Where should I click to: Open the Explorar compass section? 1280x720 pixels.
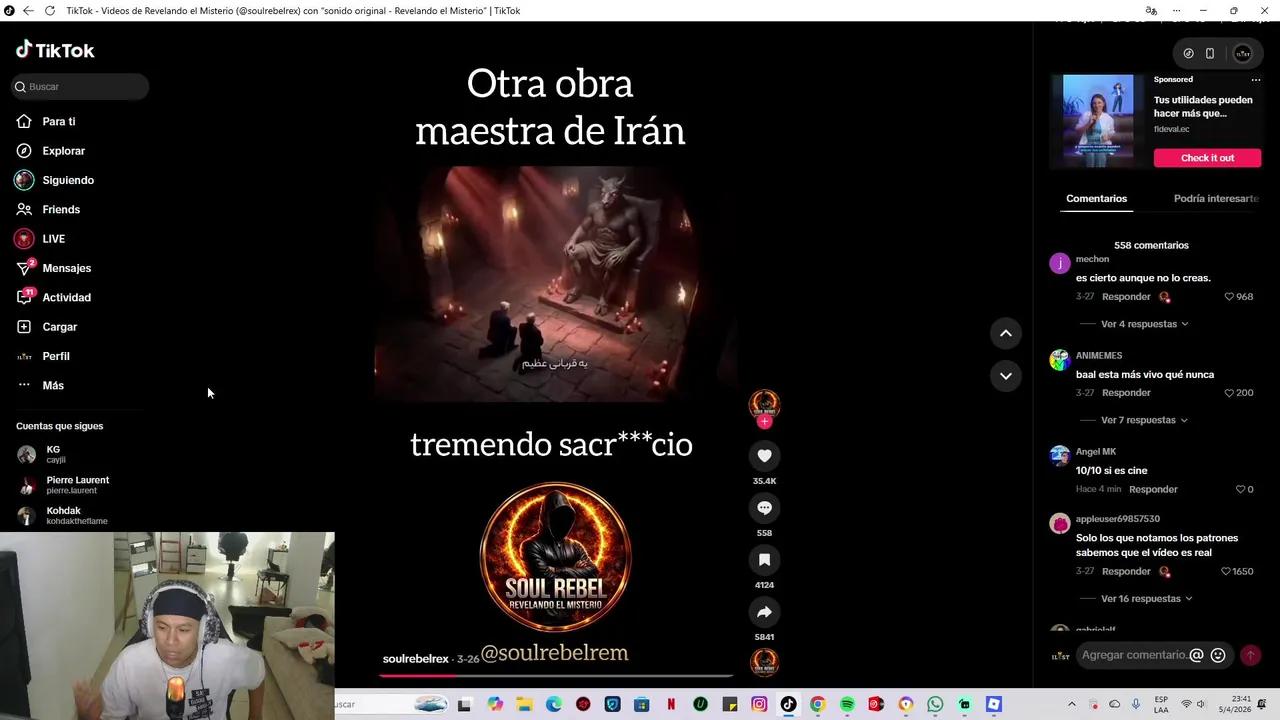pyautogui.click(x=51, y=151)
